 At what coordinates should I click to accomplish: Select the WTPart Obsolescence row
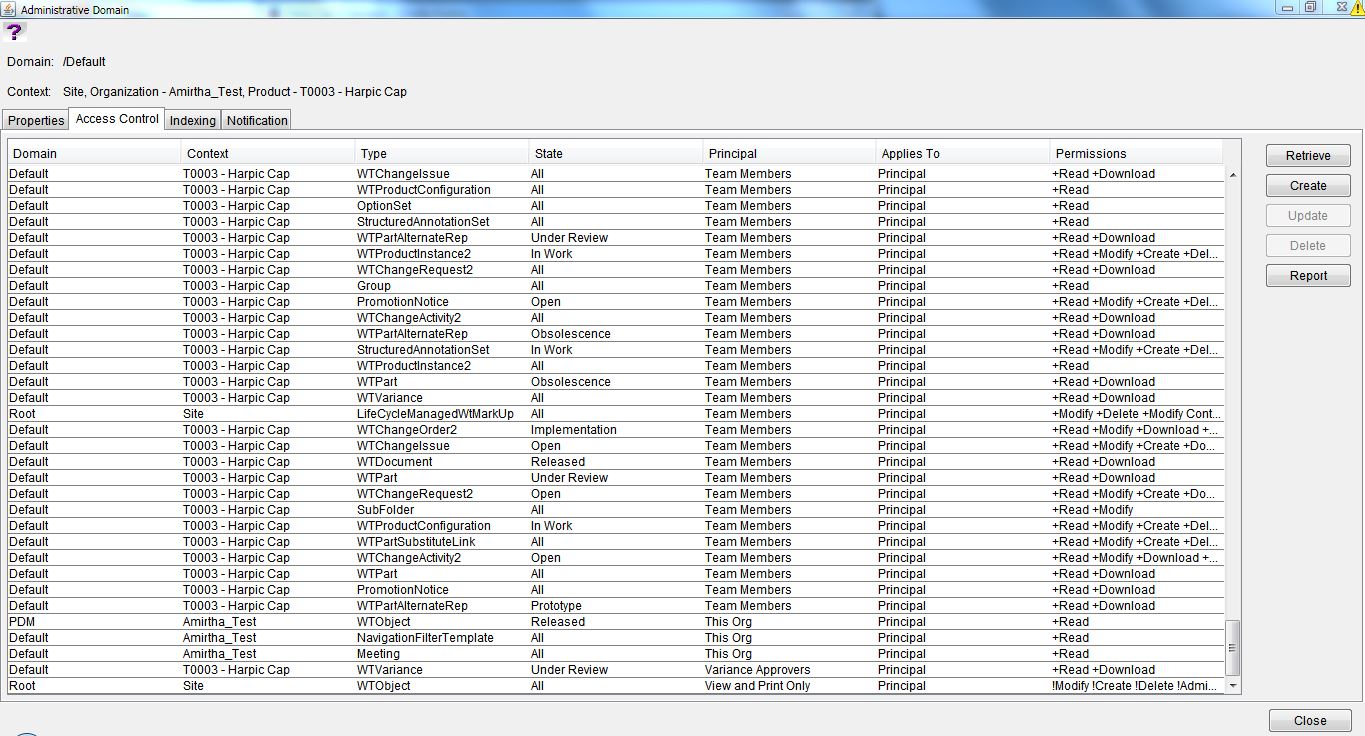click(x=616, y=382)
